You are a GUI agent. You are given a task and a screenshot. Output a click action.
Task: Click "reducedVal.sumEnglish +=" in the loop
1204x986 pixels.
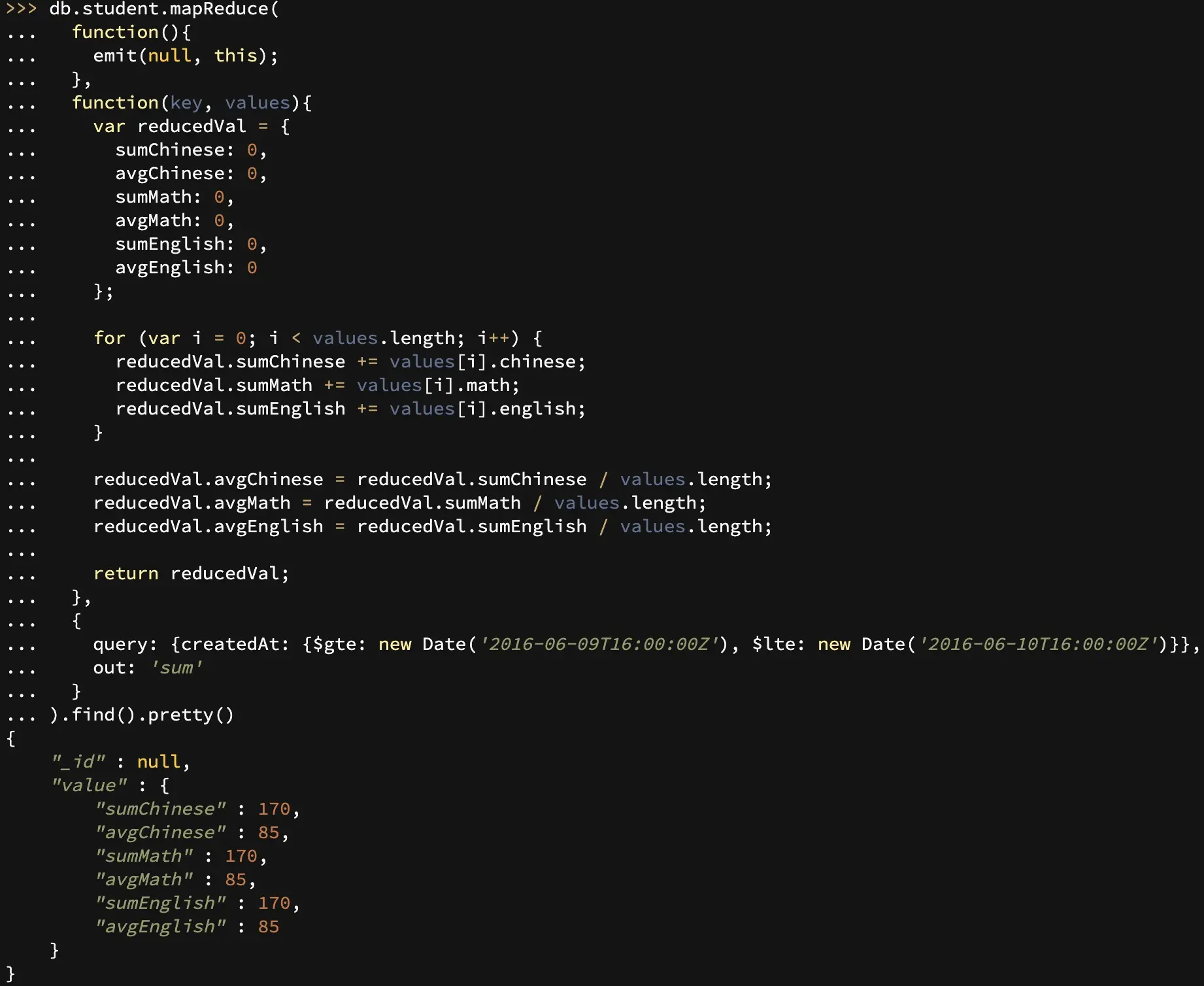click(246, 409)
